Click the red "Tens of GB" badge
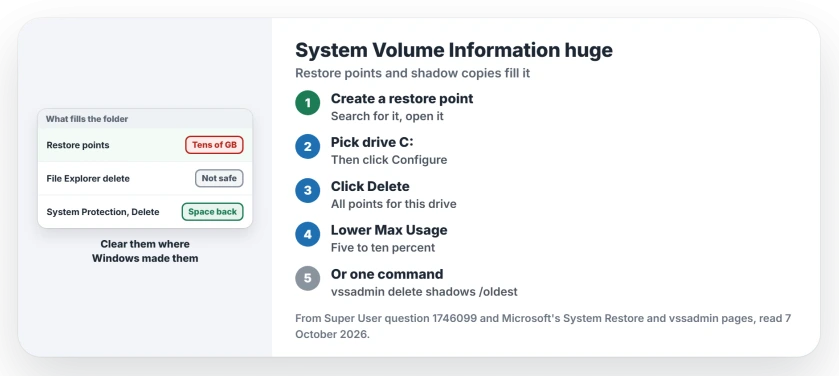Viewport: 839px width, 376px height. [x=215, y=145]
